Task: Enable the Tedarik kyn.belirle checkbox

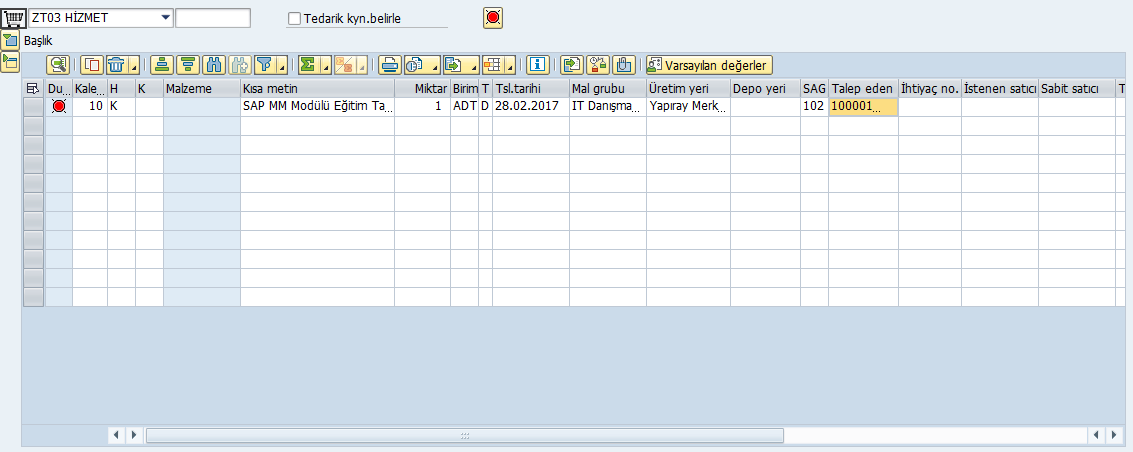Action: tap(294, 19)
